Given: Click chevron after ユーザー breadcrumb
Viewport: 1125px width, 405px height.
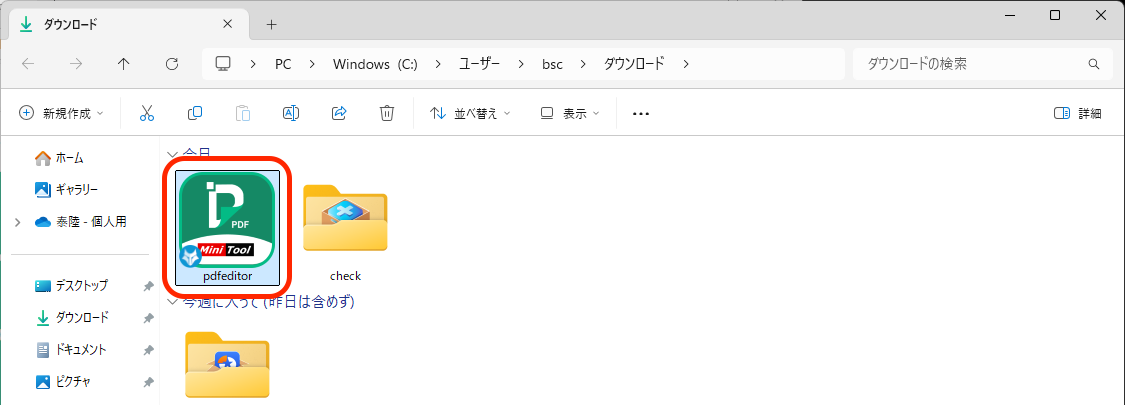Looking at the screenshot, I should [522, 64].
